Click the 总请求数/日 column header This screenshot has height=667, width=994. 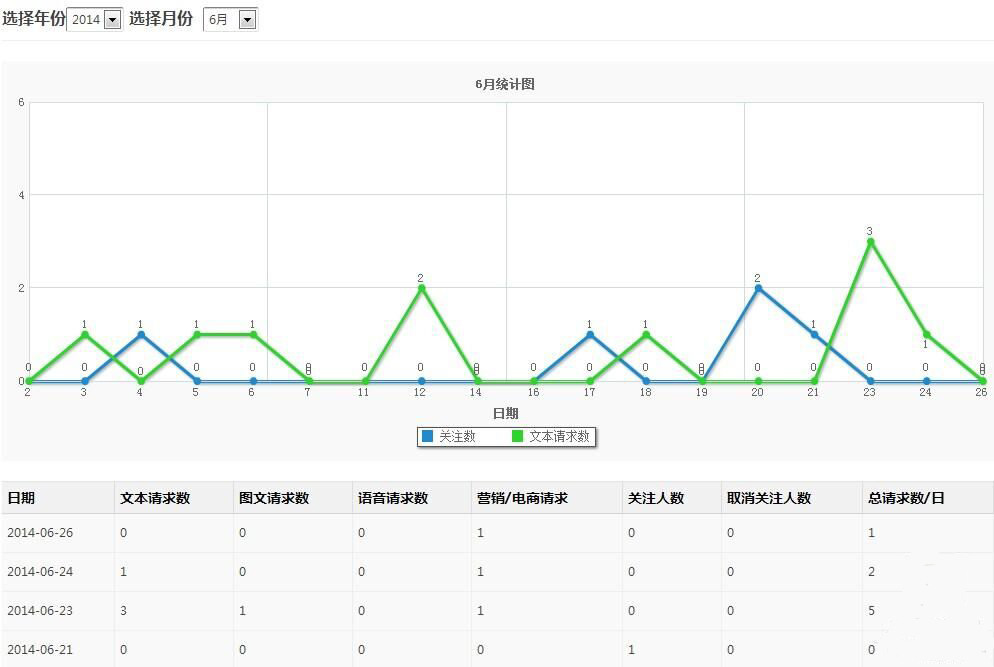click(x=906, y=498)
